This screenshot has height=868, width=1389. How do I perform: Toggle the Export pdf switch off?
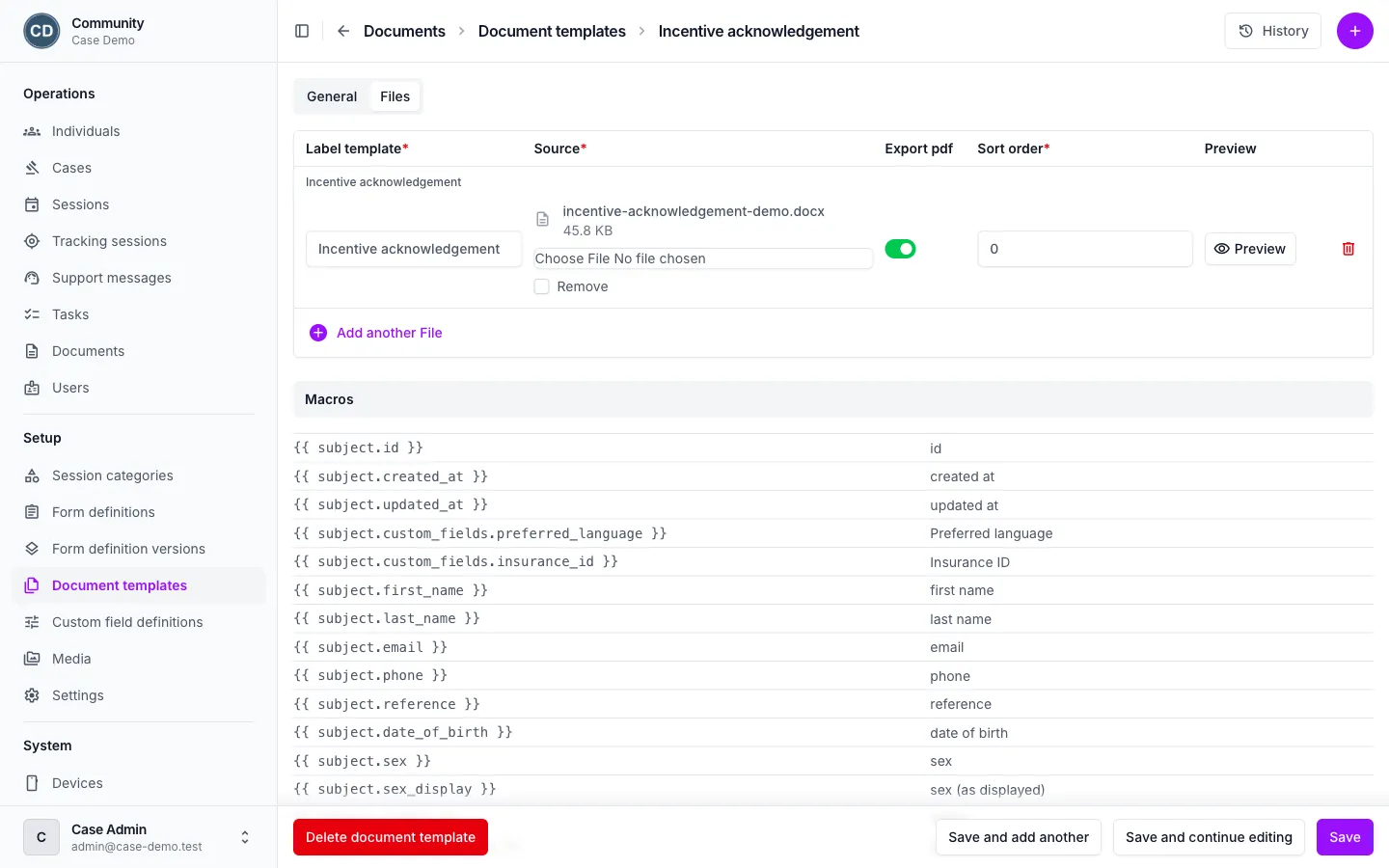point(900,249)
